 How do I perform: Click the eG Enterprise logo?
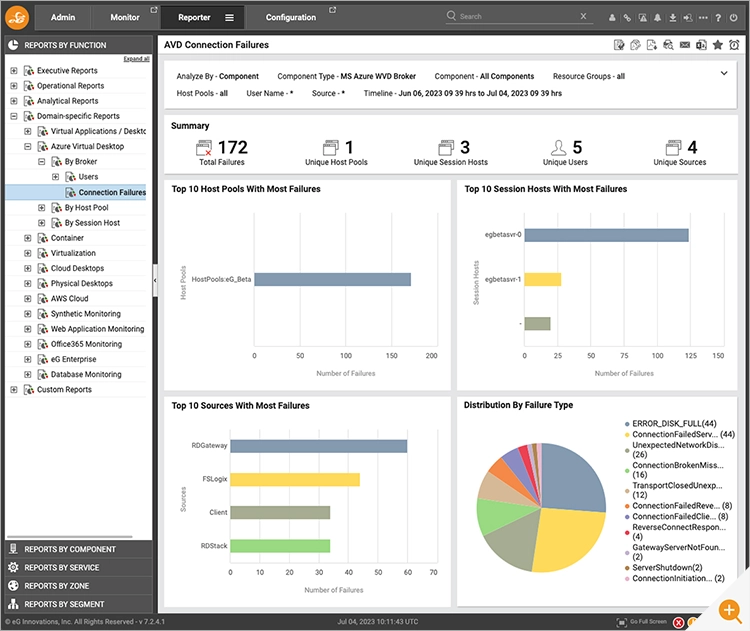point(17,18)
